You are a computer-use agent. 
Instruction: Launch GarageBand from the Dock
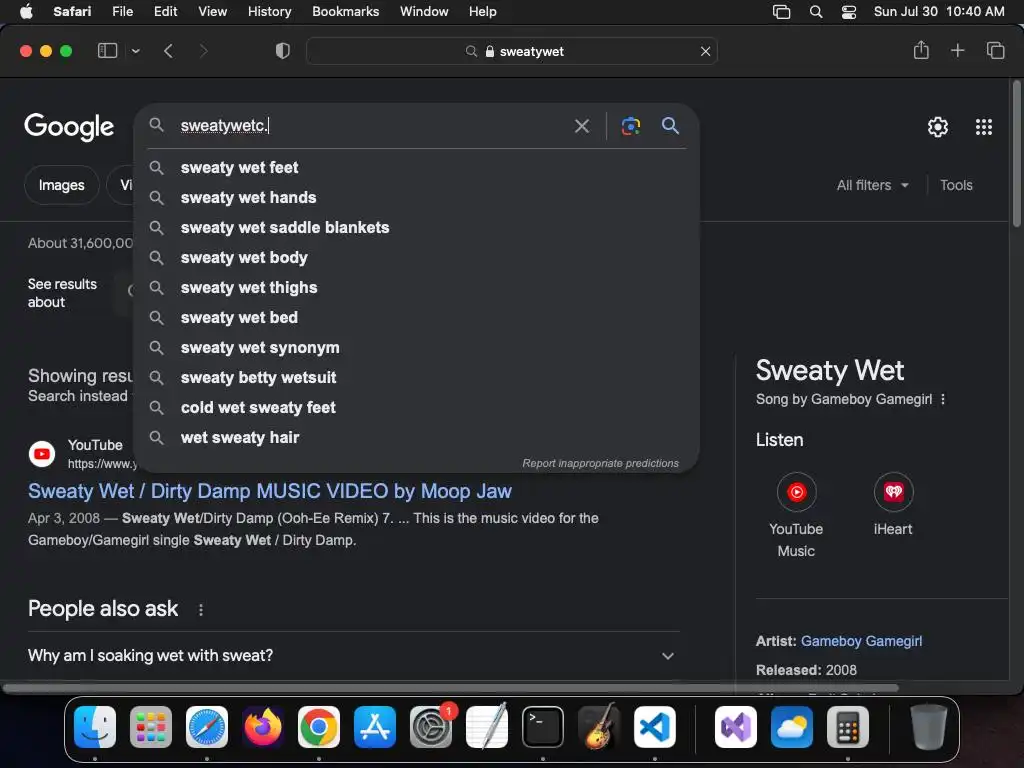599,727
